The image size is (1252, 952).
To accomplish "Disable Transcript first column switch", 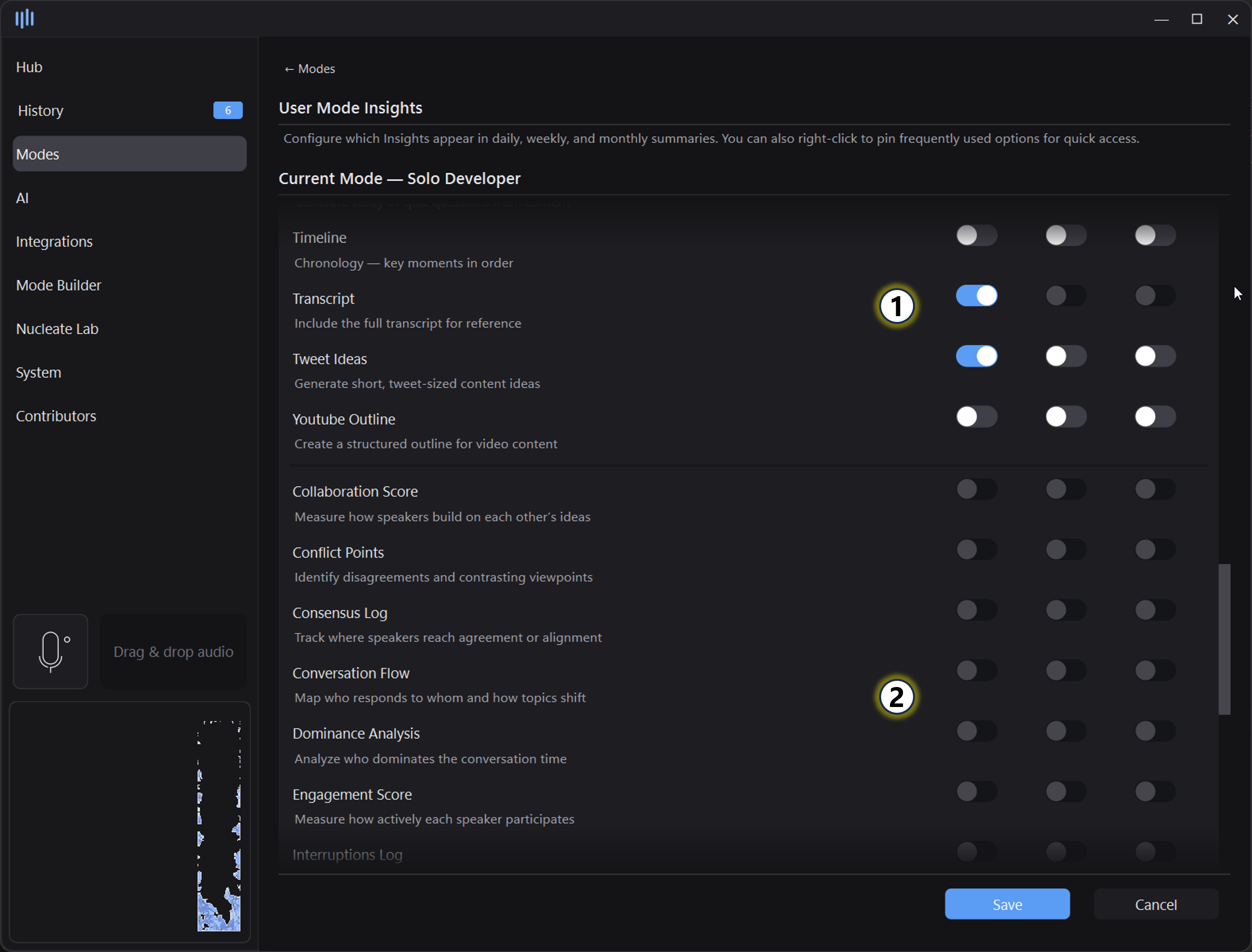I will coord(977,296).
